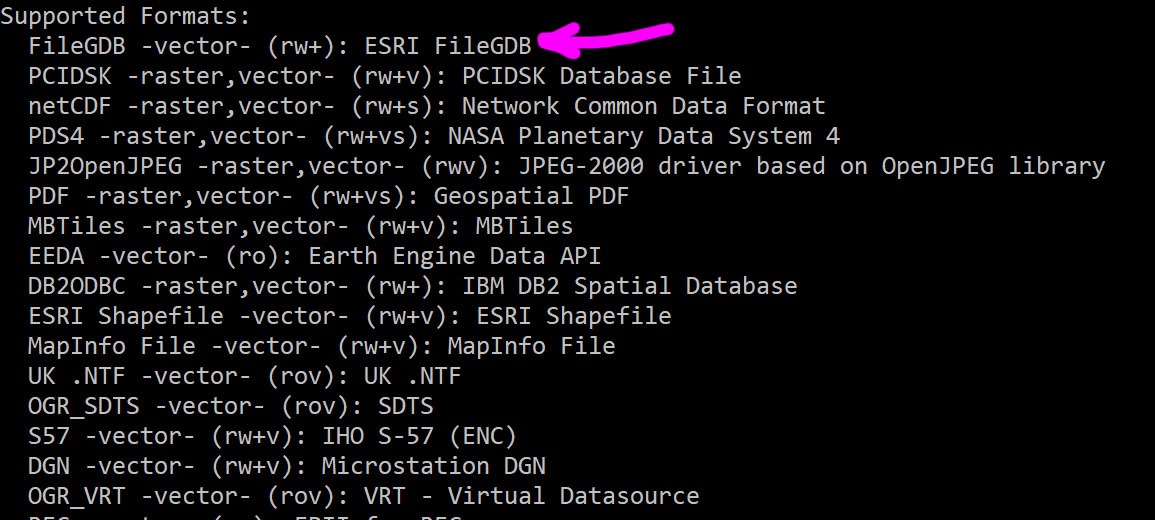This screenshot has height=520, width=1155.
Task: Click the MapInfo File driver line
Action: (x=322, y=347)
